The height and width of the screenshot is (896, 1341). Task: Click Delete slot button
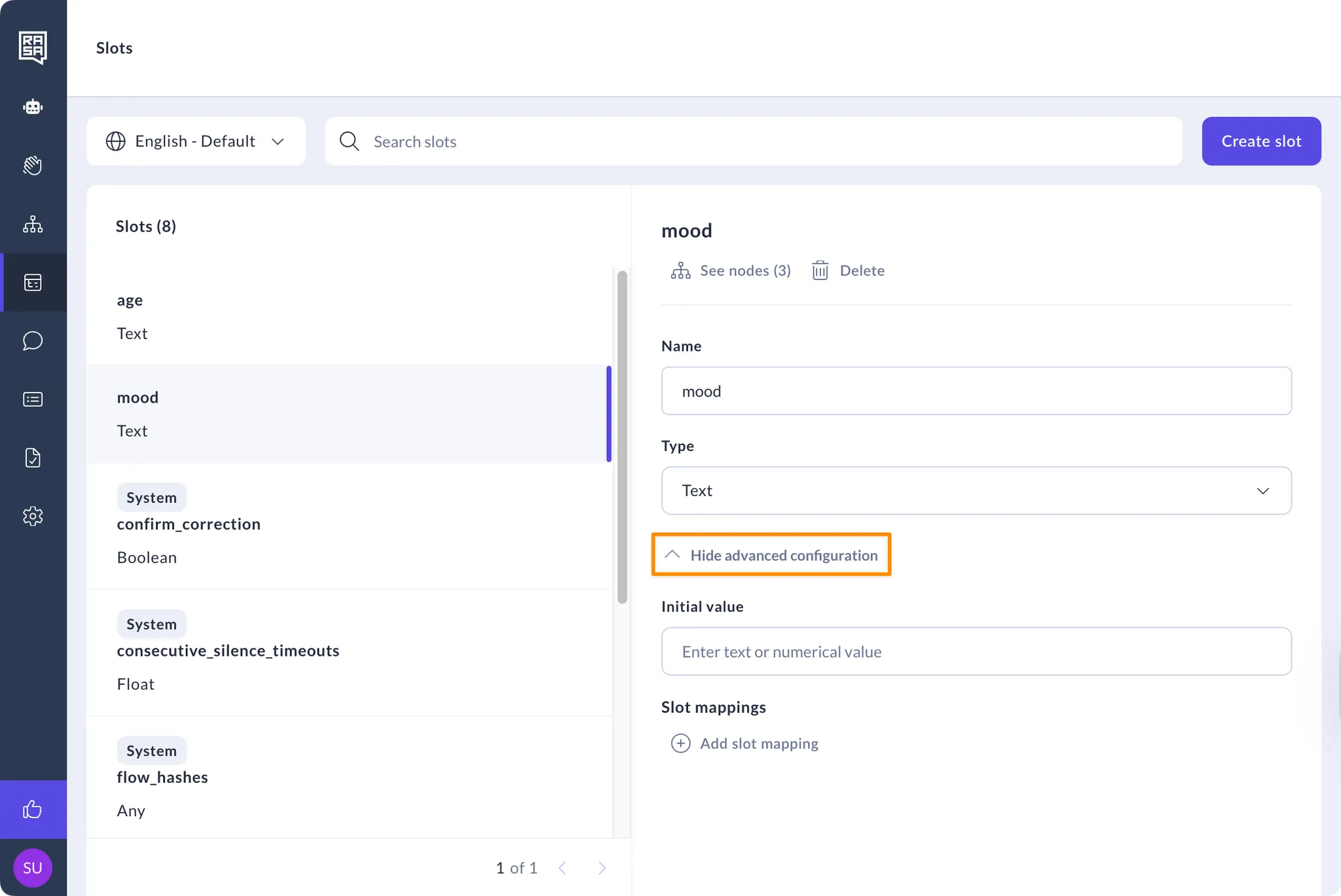coord(849,270)
